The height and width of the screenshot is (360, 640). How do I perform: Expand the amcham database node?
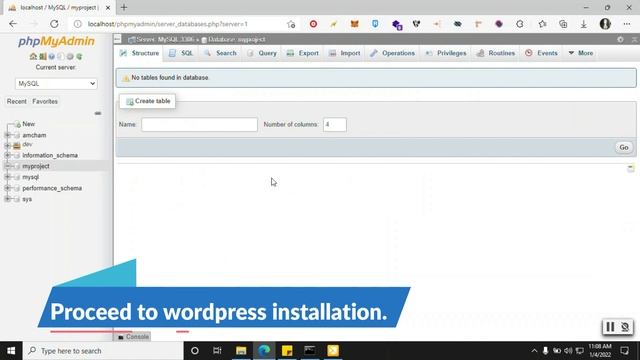pyautogui.click(x=7, y=135)
